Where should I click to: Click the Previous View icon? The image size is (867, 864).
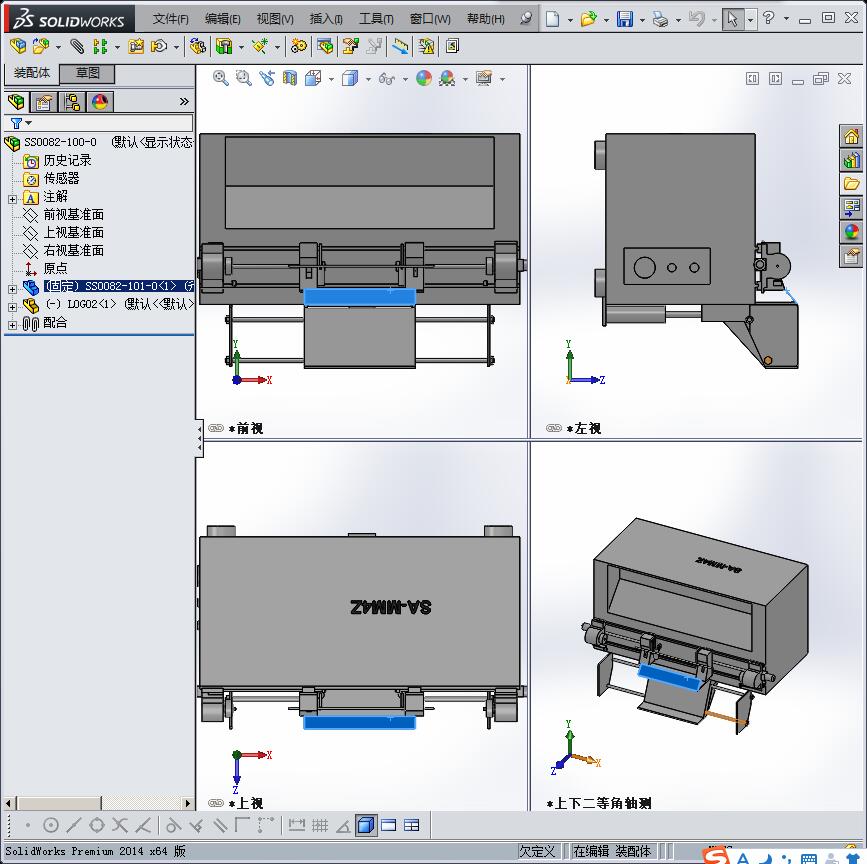(x=267, y=78)
